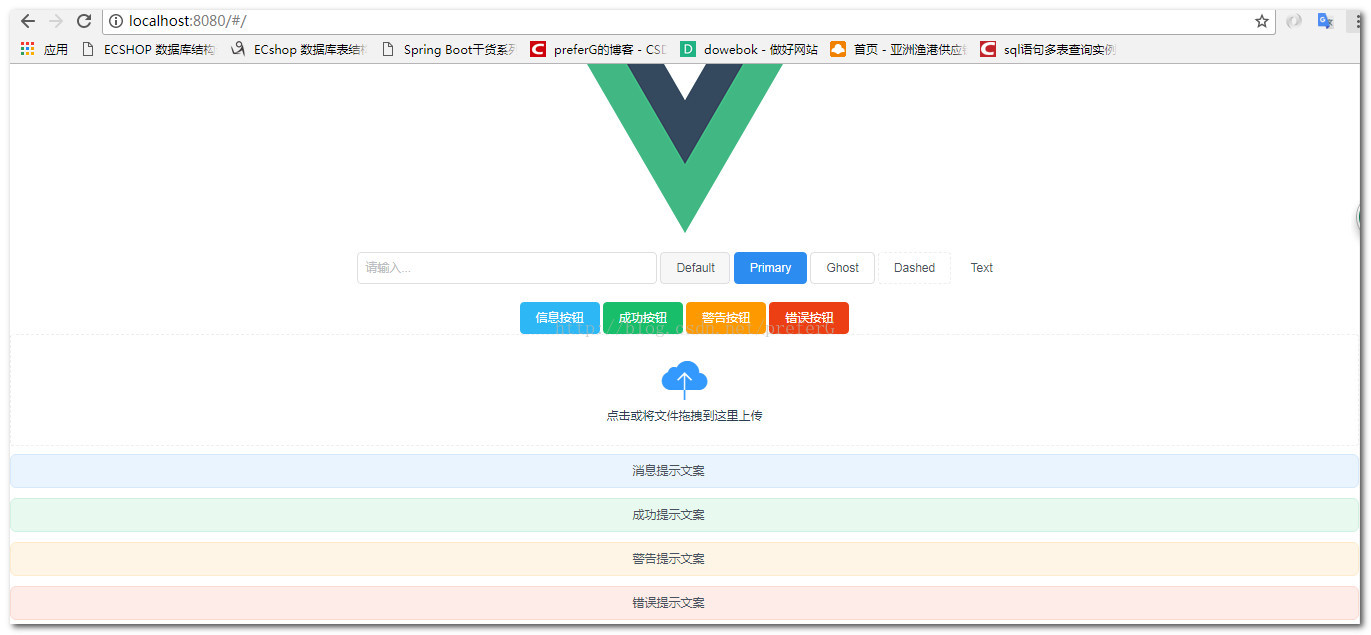Open dowebok - 做好网站 bookmark

(x=749, y=49)
